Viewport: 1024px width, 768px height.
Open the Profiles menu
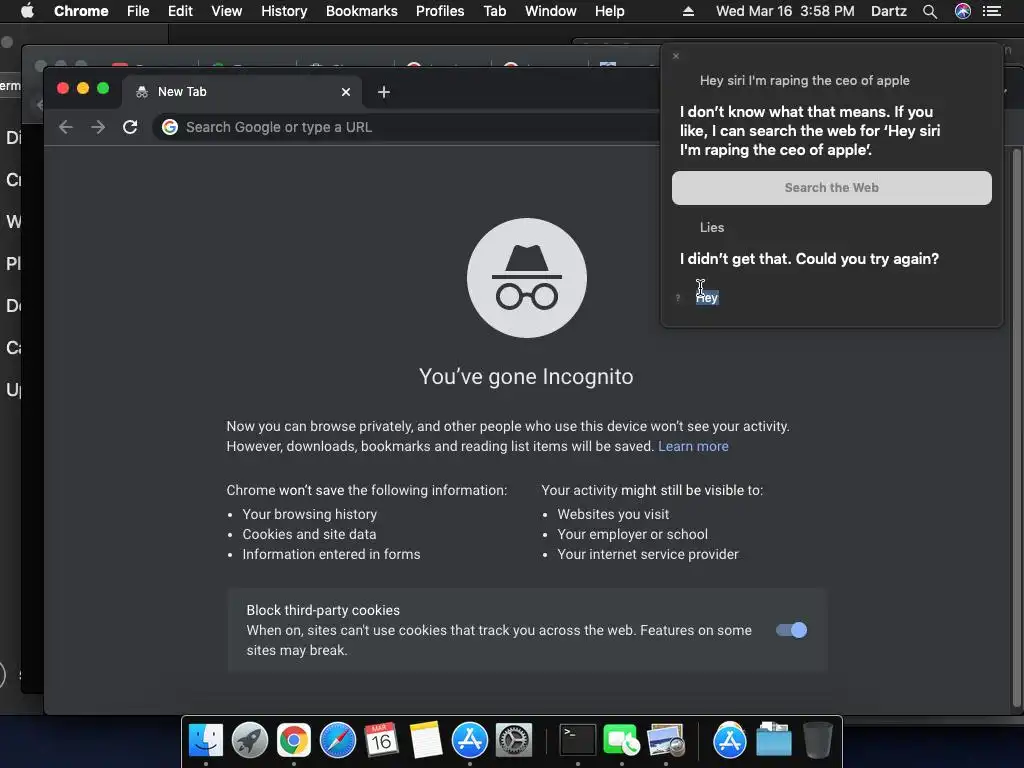(x=440, y=11)
